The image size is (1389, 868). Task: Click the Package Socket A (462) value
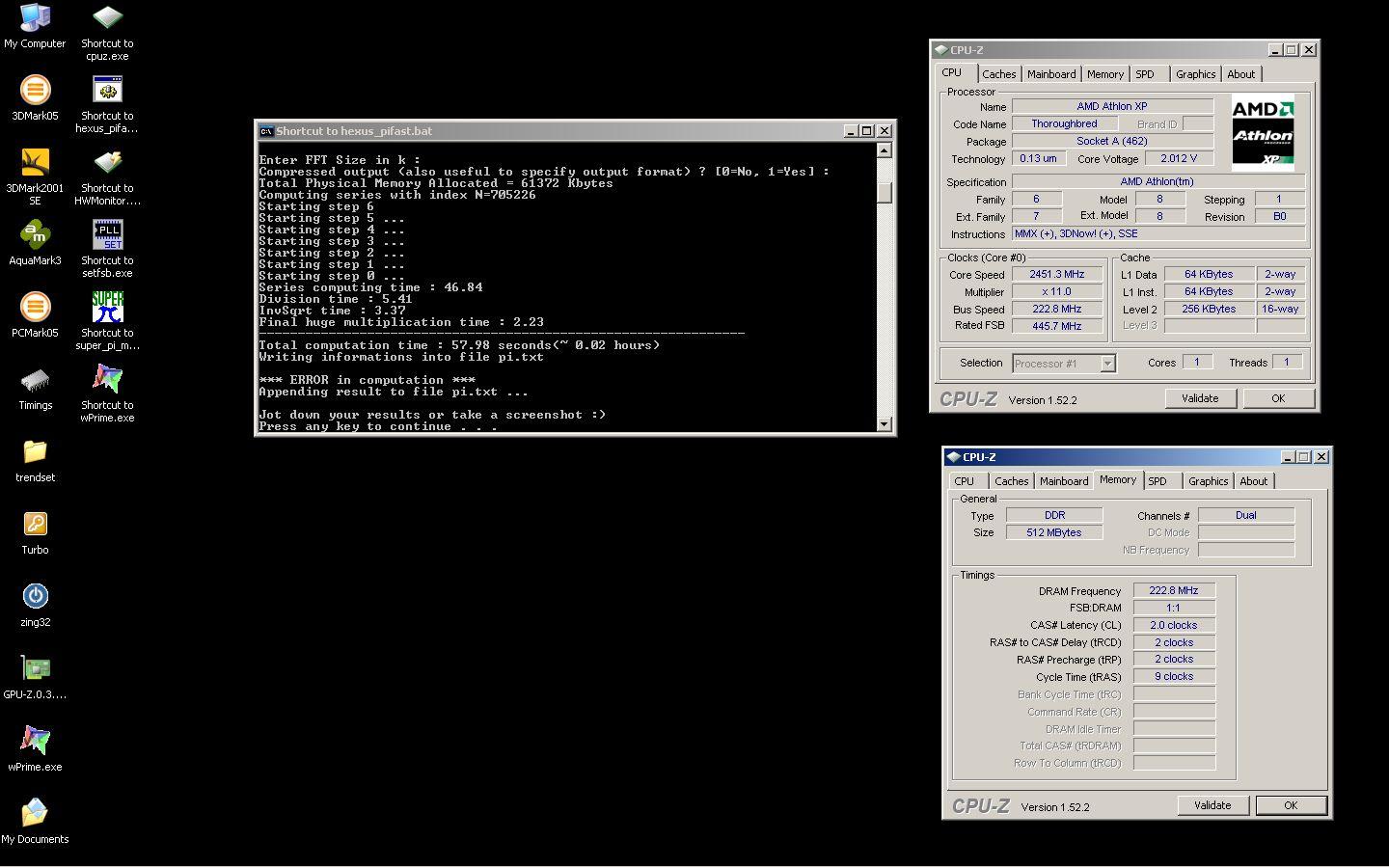(x=1112, y=142)
